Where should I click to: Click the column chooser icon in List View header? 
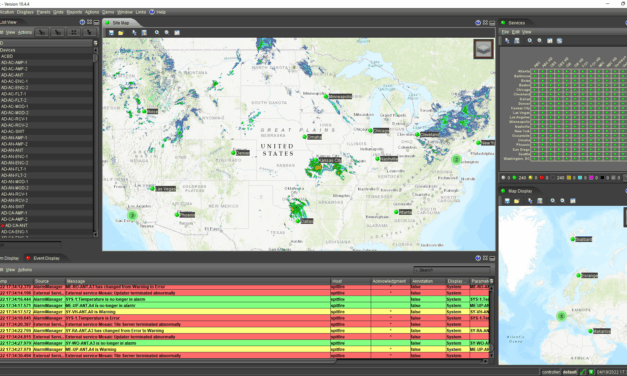click(x=95, y=43)
